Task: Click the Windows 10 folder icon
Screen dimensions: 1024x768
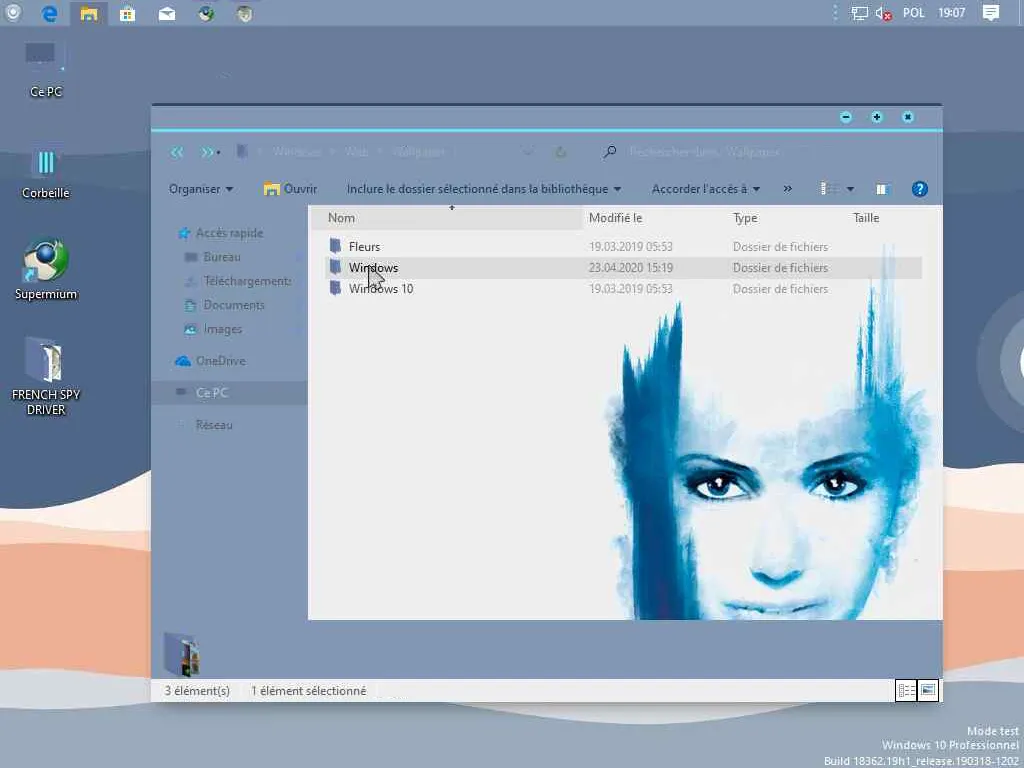Action: click(336, 288)
